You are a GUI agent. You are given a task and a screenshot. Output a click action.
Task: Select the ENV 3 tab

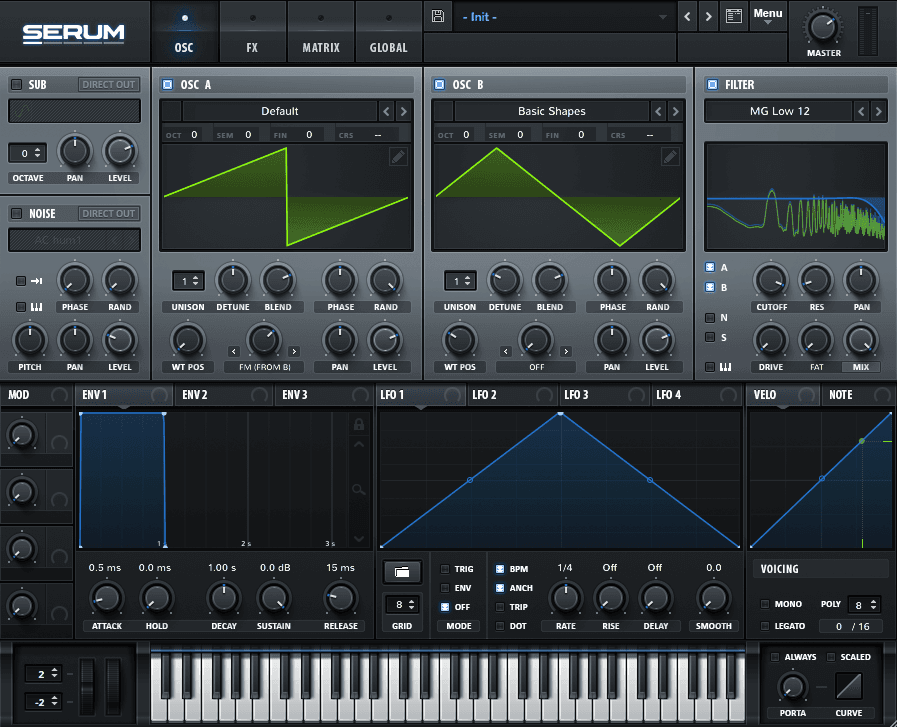[324, 395]
